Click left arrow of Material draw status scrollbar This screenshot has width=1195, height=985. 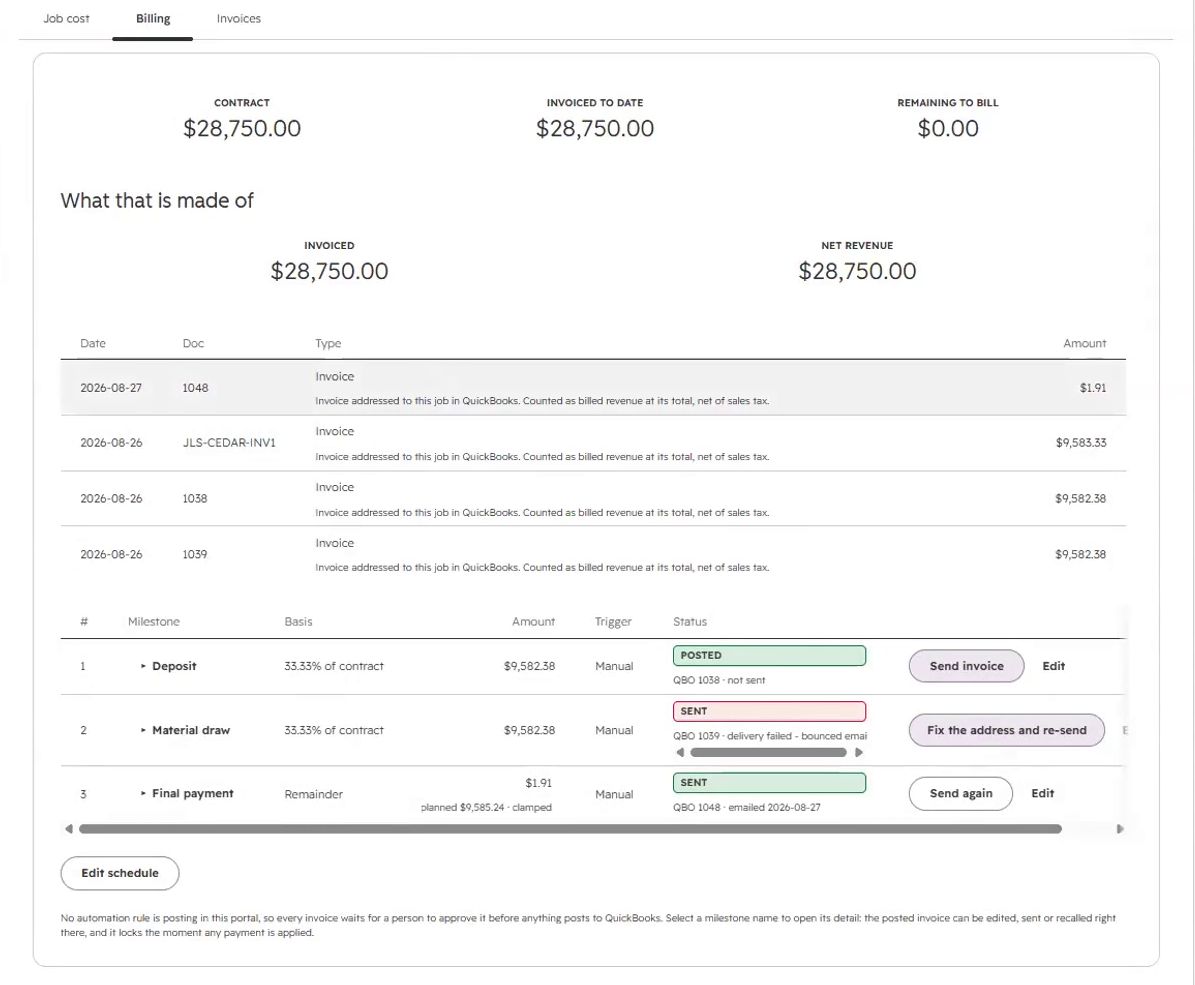click(x=680, y=752)
